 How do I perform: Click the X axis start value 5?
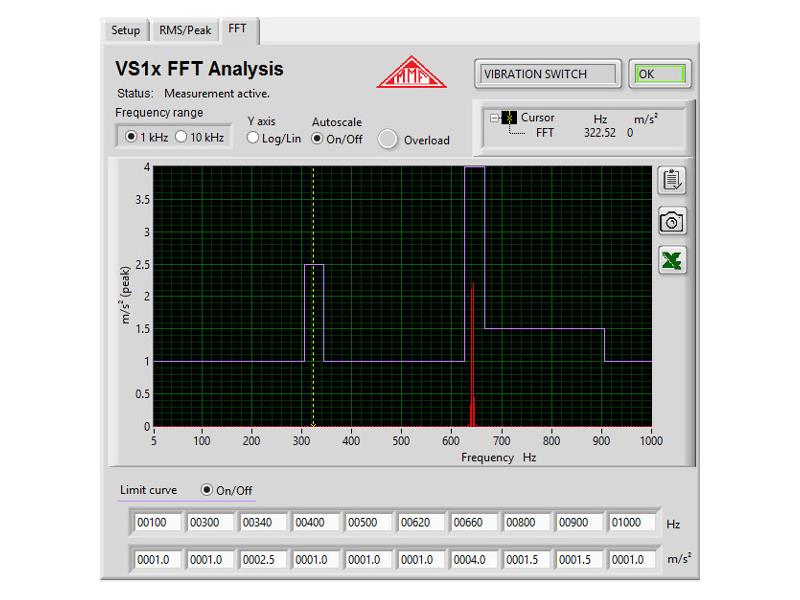click(154, 440)
